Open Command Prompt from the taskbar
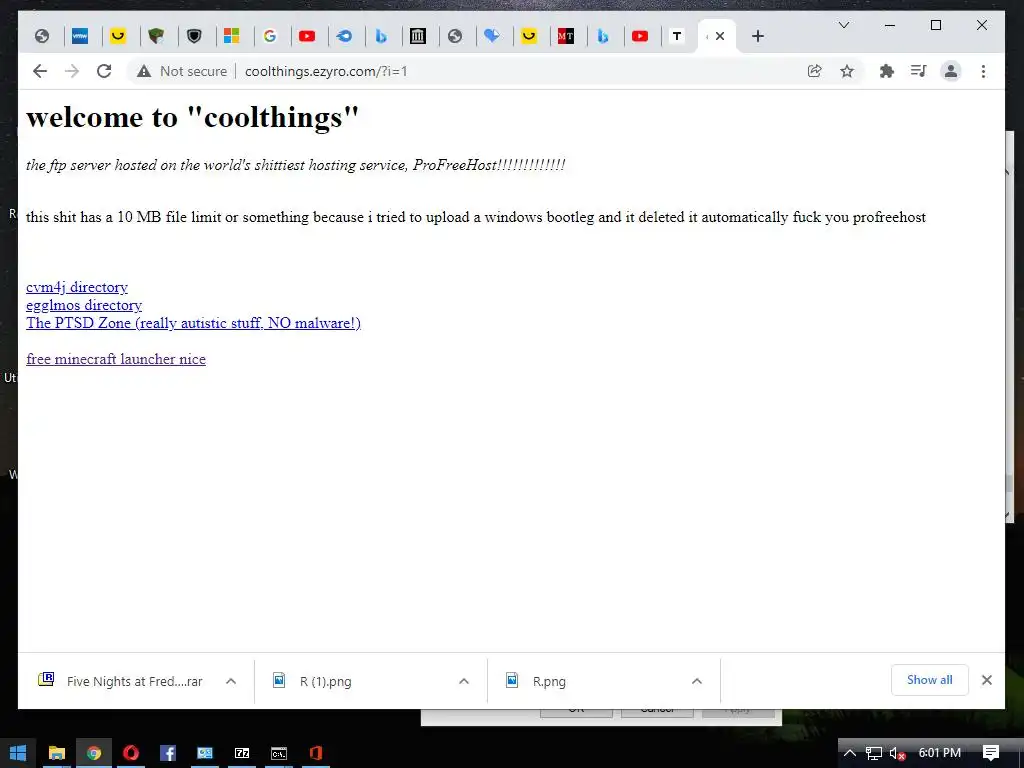Viewport: 1024px width, 768px height. tap(279, 753)
